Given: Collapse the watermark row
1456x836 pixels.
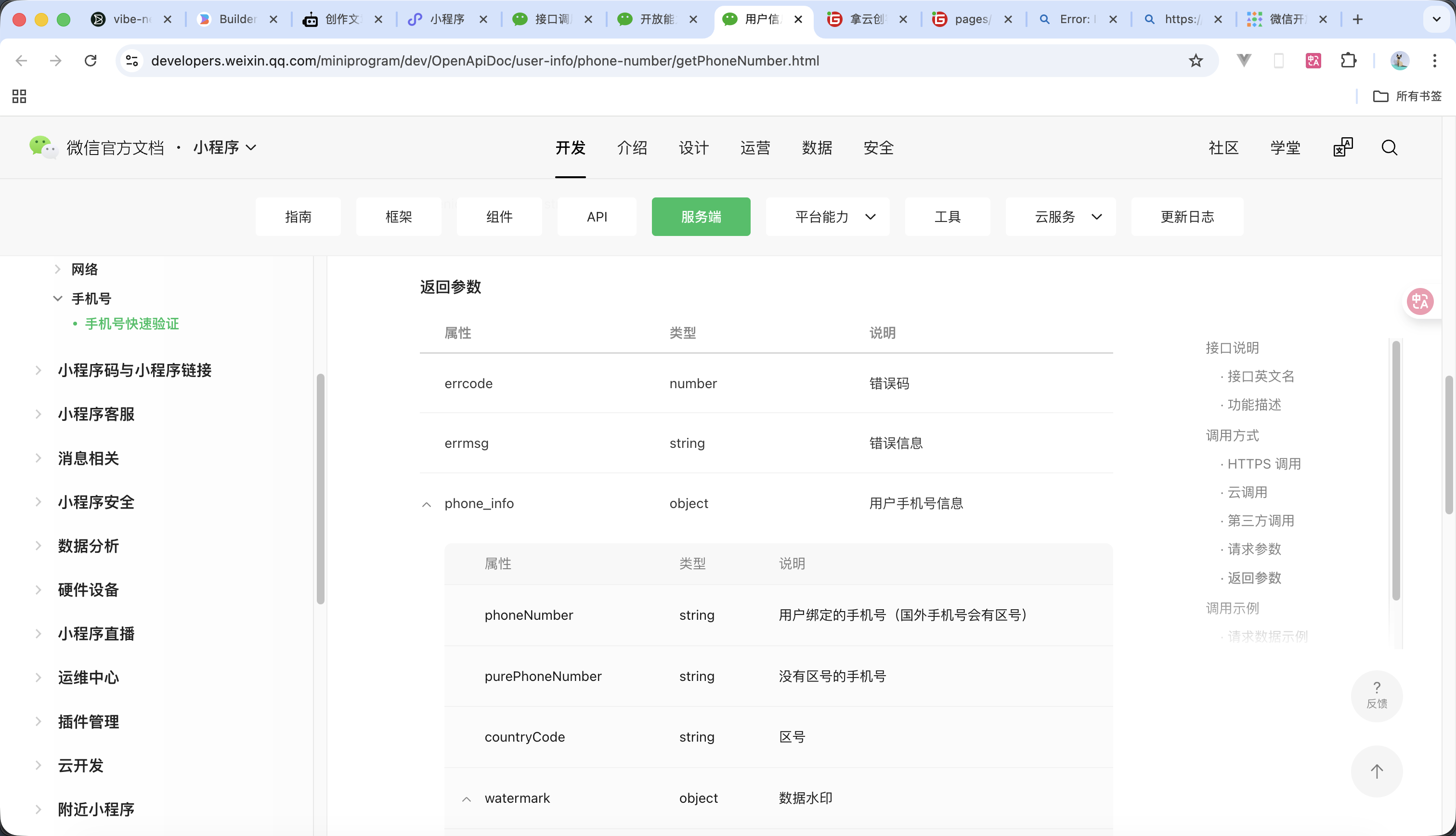Looking at the screenshot, I should (466, 798).
